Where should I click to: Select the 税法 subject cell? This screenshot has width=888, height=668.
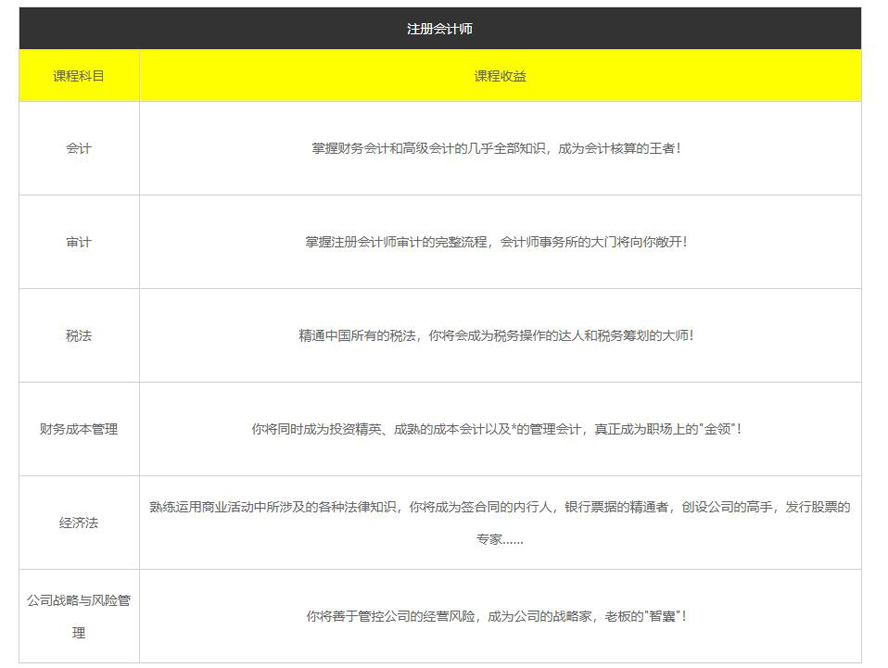point(79,336)
